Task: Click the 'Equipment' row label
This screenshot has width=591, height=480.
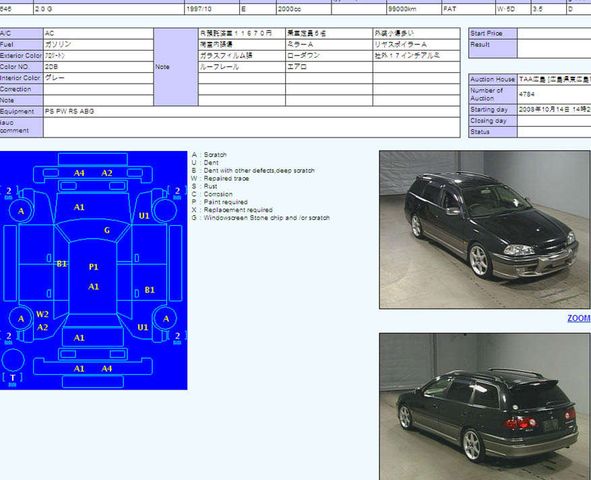Action: (21, 112)
